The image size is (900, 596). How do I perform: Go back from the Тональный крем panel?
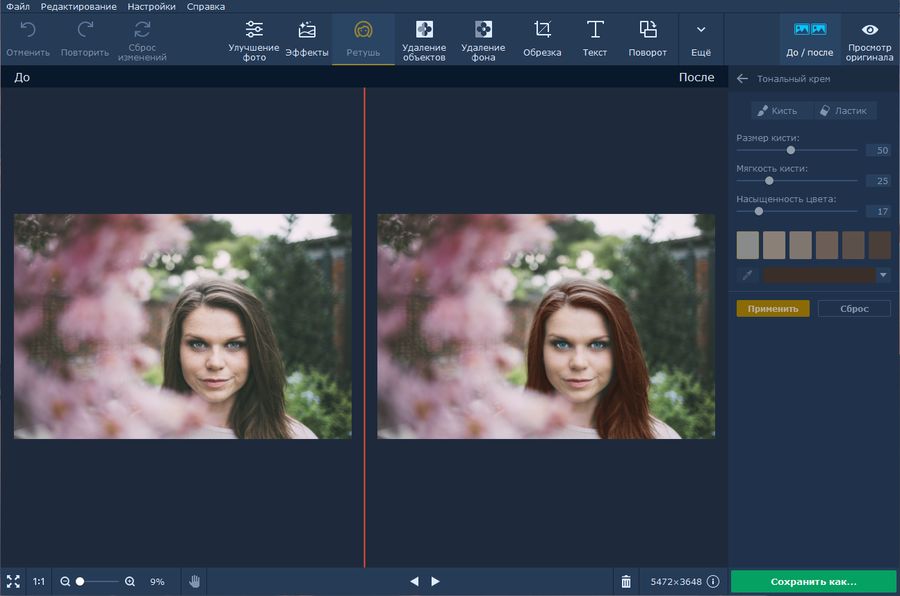tap(742, 79)
